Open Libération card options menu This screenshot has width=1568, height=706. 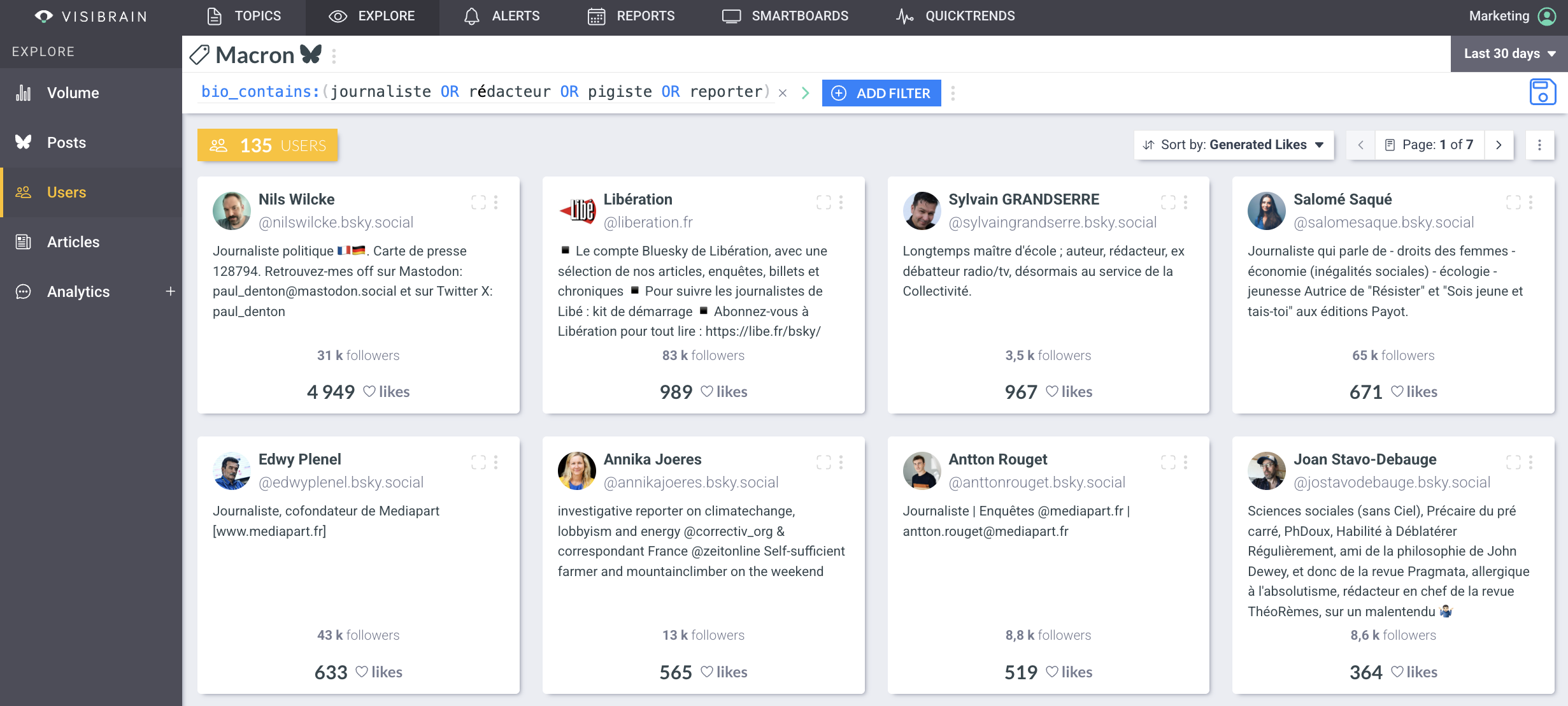tap(841, 202)
